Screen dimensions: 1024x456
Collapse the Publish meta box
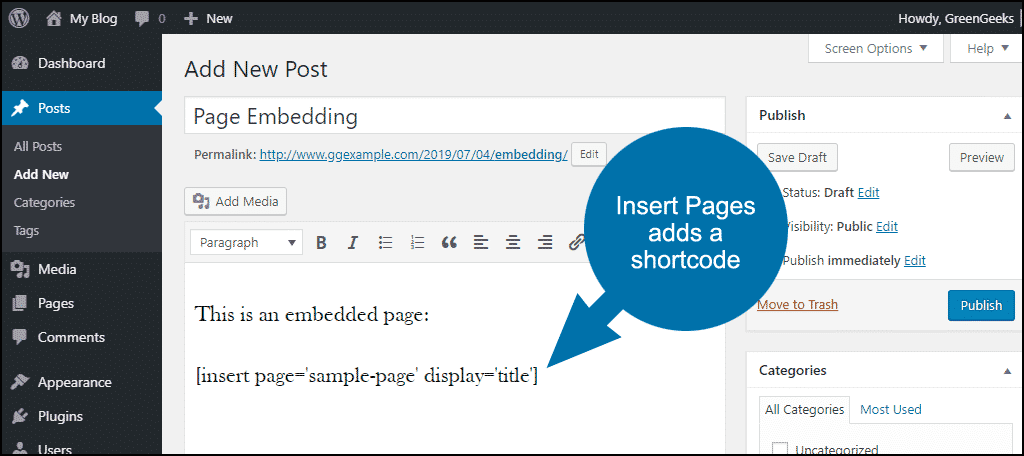[x=1006, y=116]
